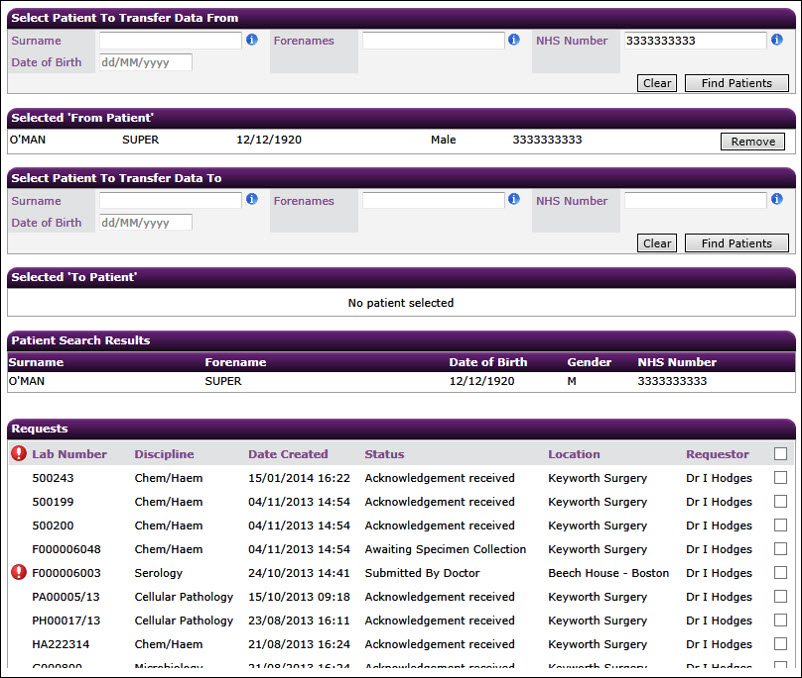Tick checkbox for request PA00005/13
Image resolution: width=802 pixels, height=678 pixels.
(x=780, y=596)
